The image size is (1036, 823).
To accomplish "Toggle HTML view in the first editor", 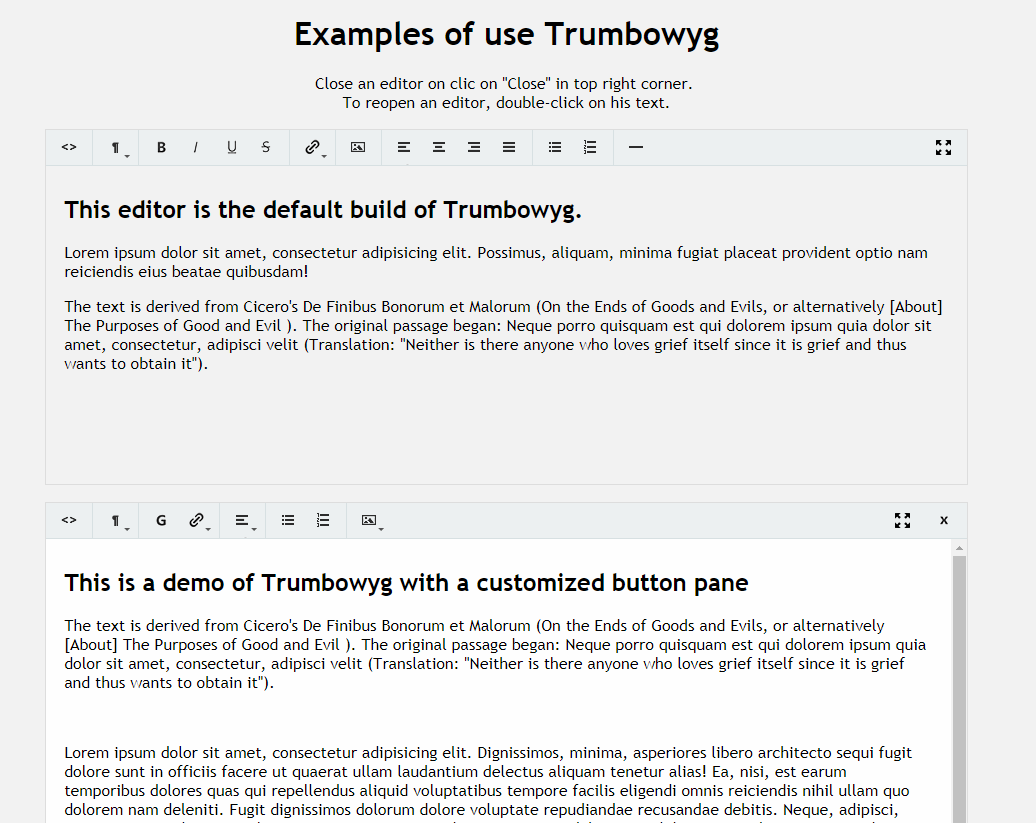I will click(x=69, y=147).
